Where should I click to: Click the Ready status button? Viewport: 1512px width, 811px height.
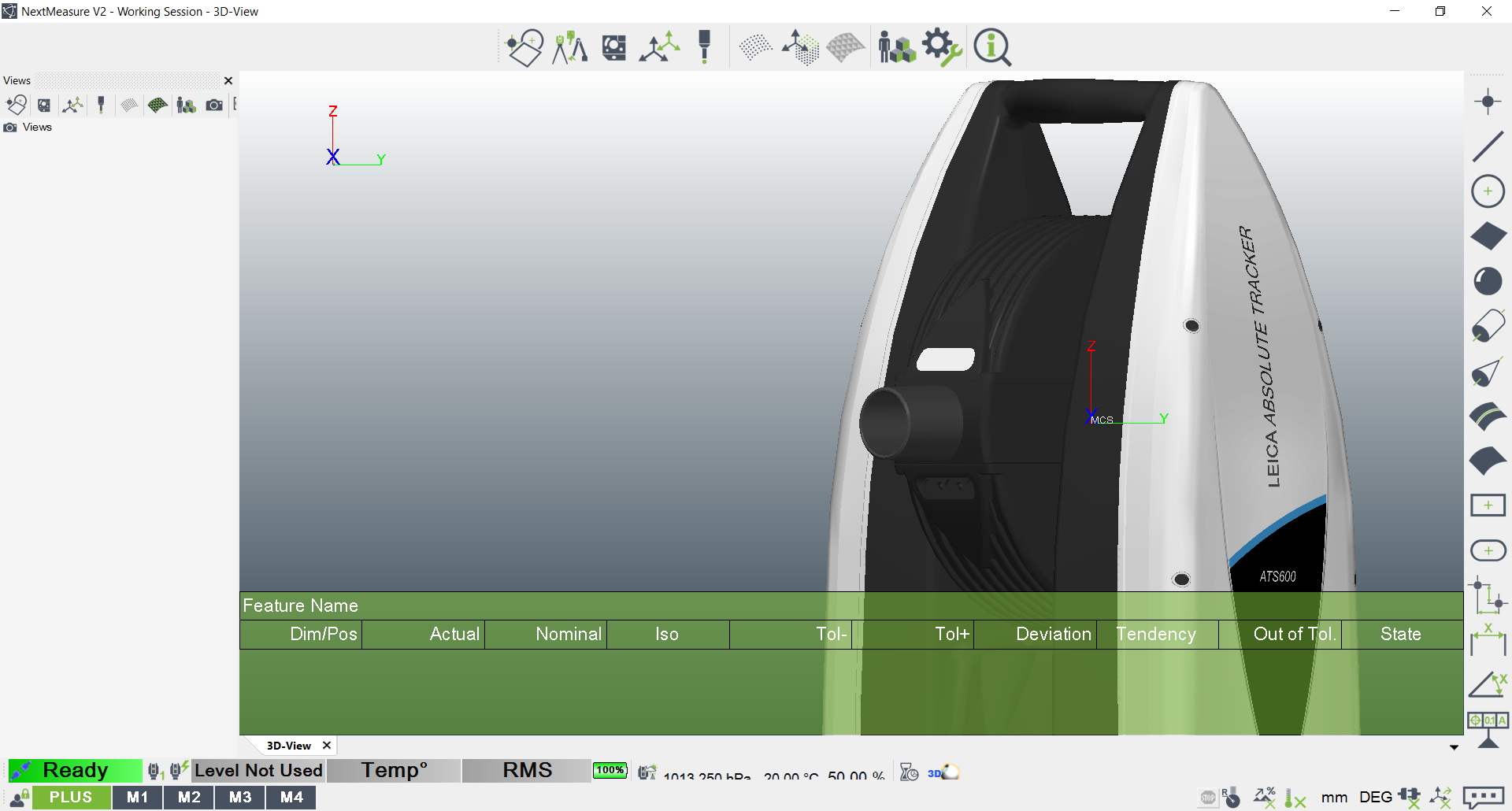tap(75, 770)
